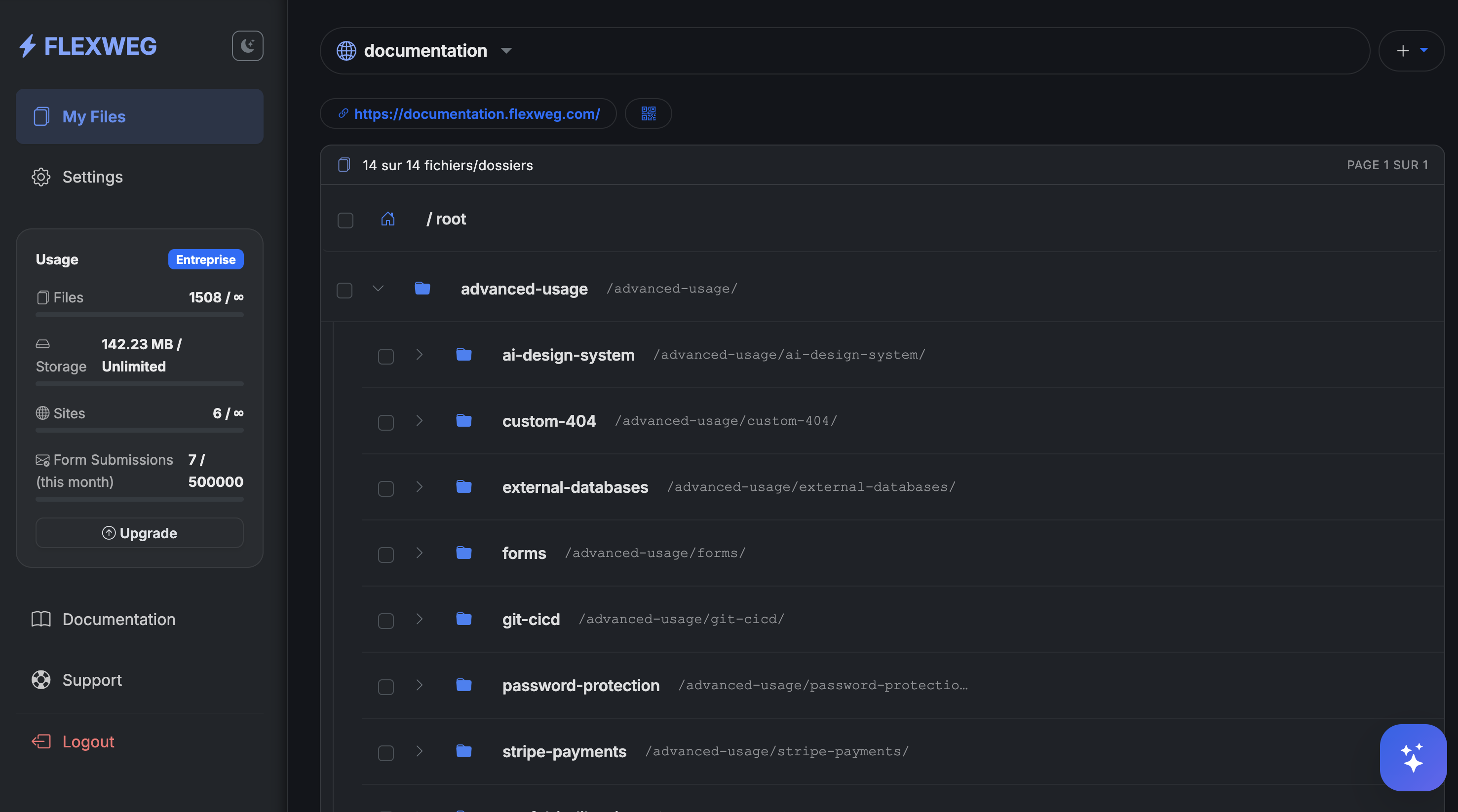Open the external-databases folder
Screen dimensions: 1458x812
click(x=575, y=487)
